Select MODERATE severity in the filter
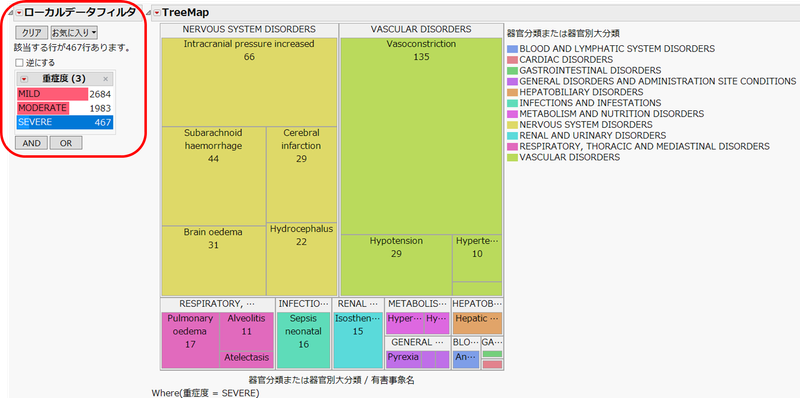 65,108
